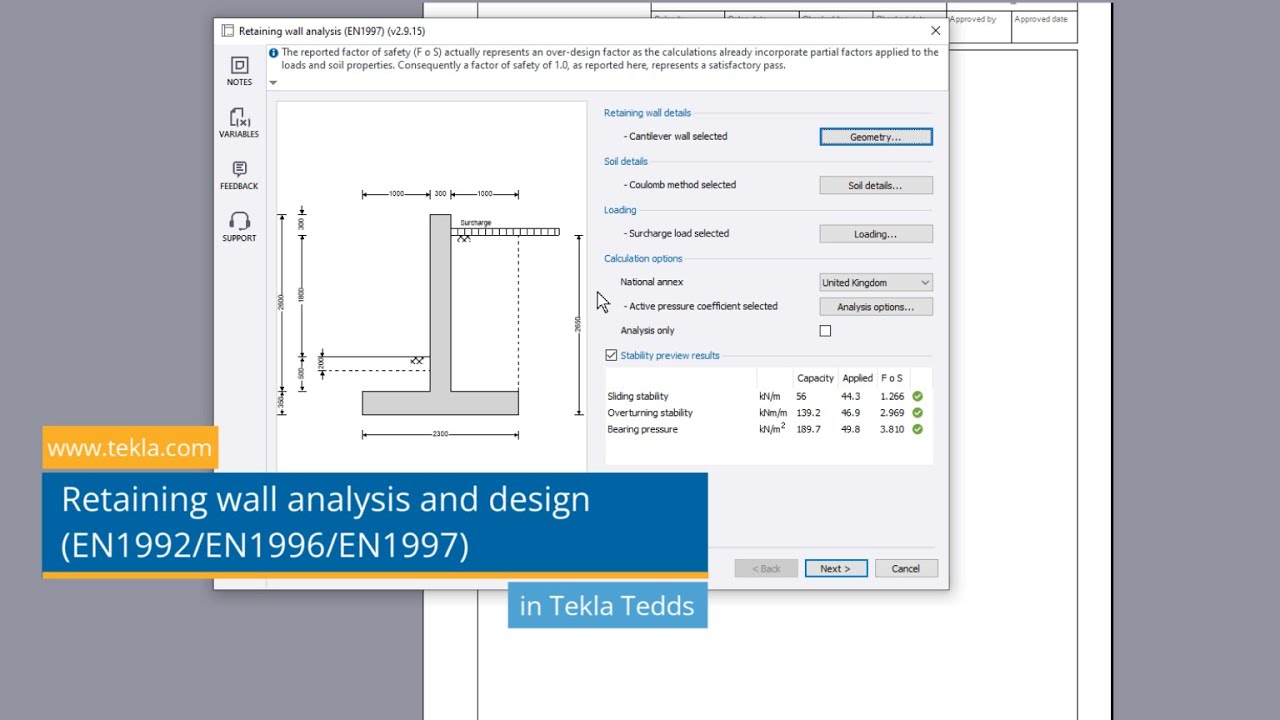Viewport: 1280px width, 720px height.
Task: Cancel the retaining wall dialog
Action: (905, 568)
